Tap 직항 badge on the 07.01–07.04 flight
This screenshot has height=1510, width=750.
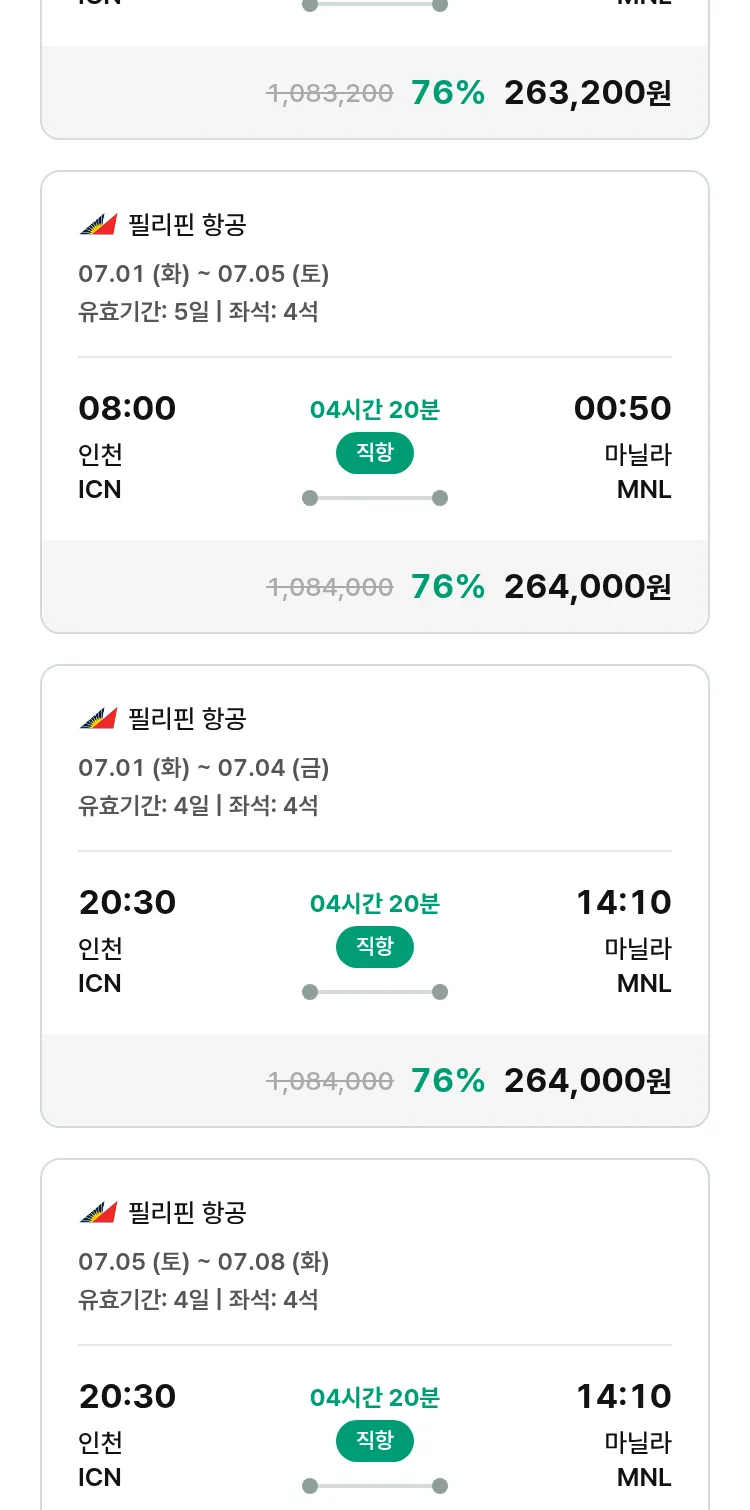click(x=375, y=947)
